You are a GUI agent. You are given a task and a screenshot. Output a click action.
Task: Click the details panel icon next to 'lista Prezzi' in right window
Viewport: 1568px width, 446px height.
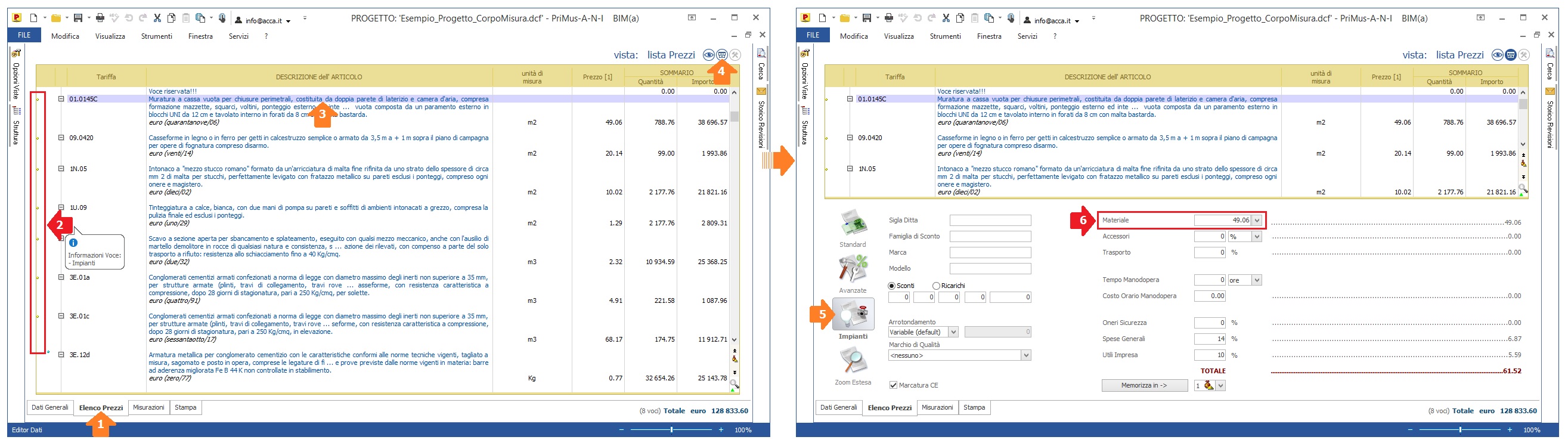click(1511, 55)
